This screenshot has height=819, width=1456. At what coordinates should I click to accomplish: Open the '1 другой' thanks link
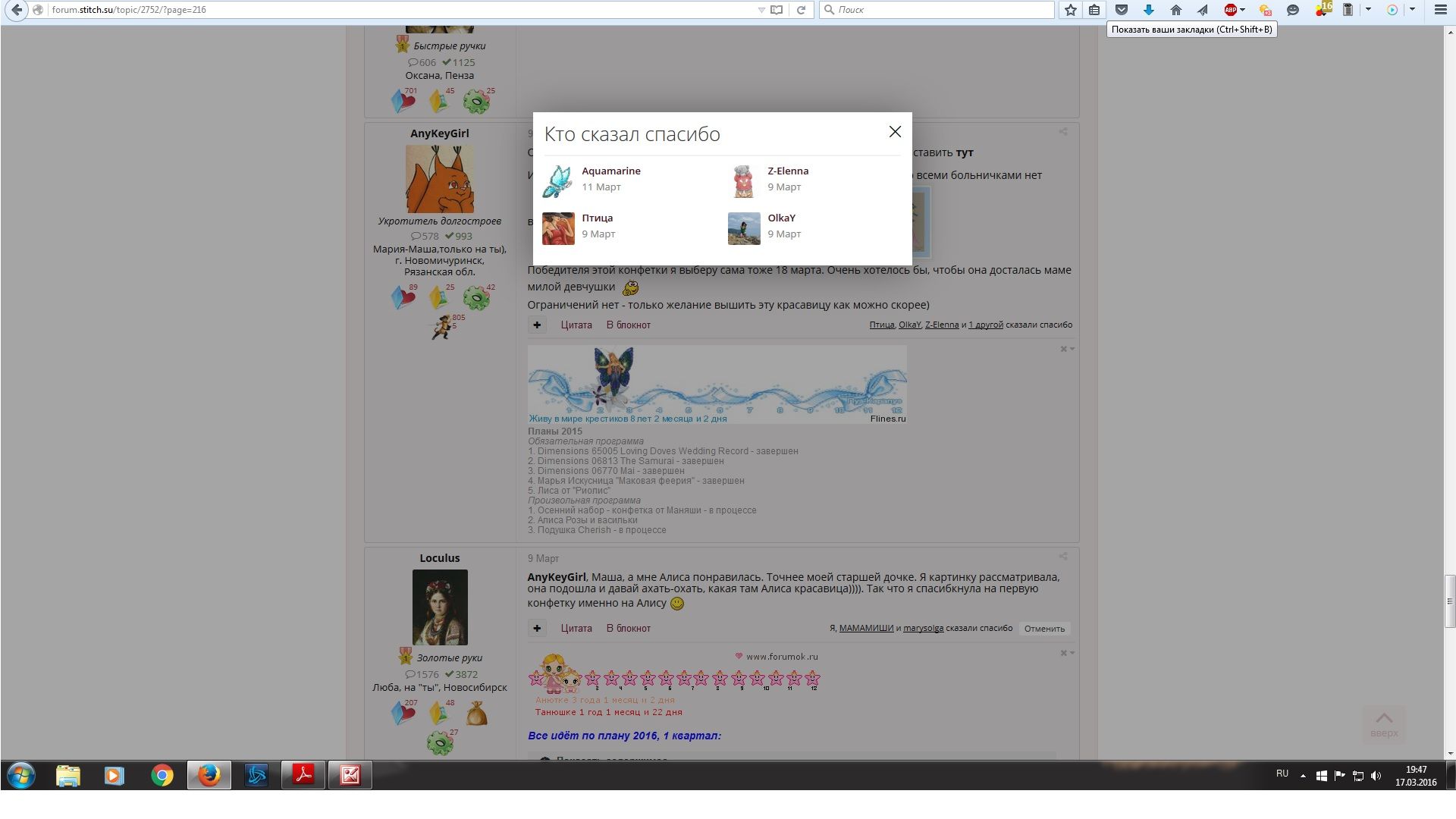coord(985,325)
